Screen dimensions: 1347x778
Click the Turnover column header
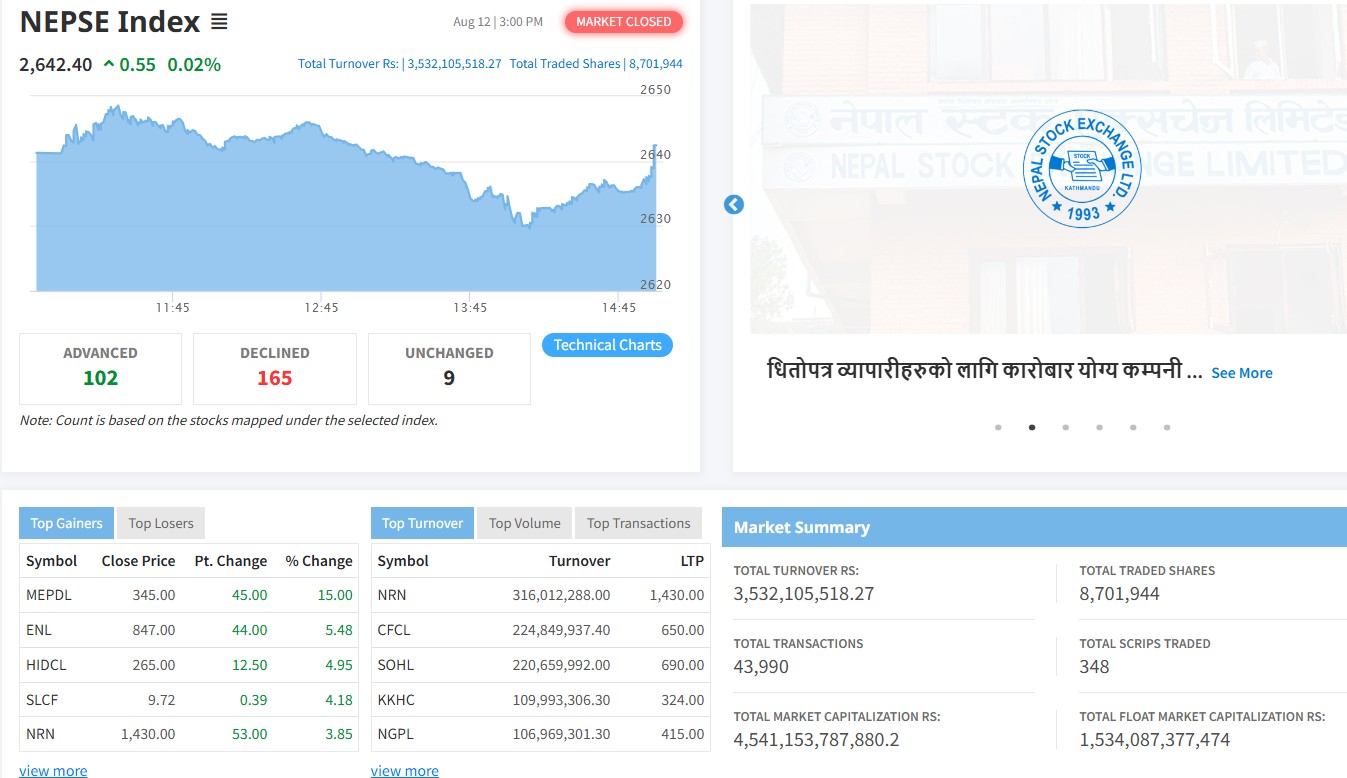tap(579, 561)
